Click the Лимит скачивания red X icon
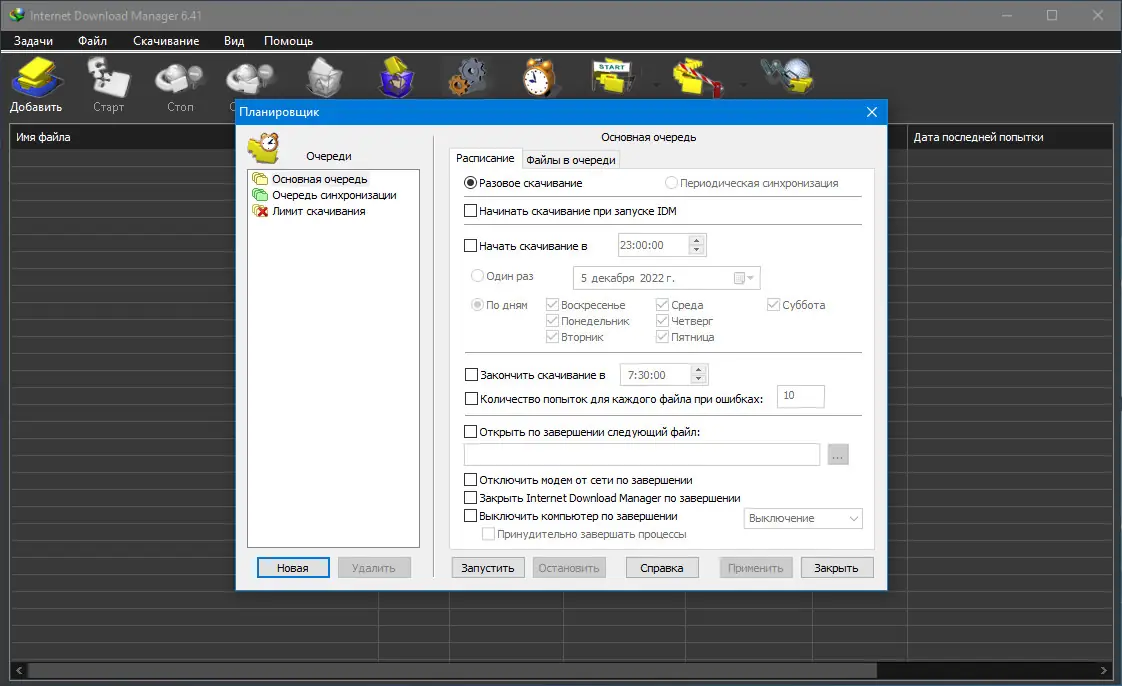This screenshot has width=1122, height=686. (x=260, y=211)
